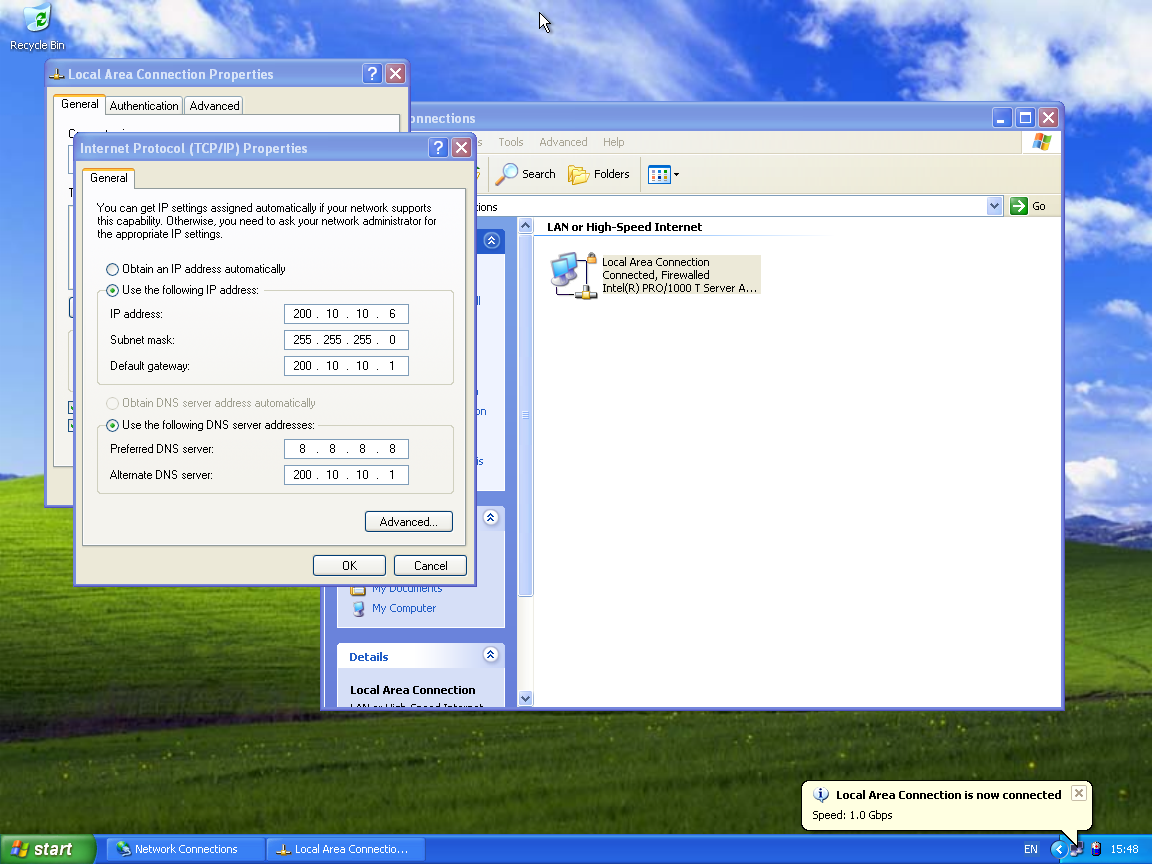This screenshot has height=864, width=1152.
Task: Collapse the Details sidebar panel
Action: [x=490, y=655]
